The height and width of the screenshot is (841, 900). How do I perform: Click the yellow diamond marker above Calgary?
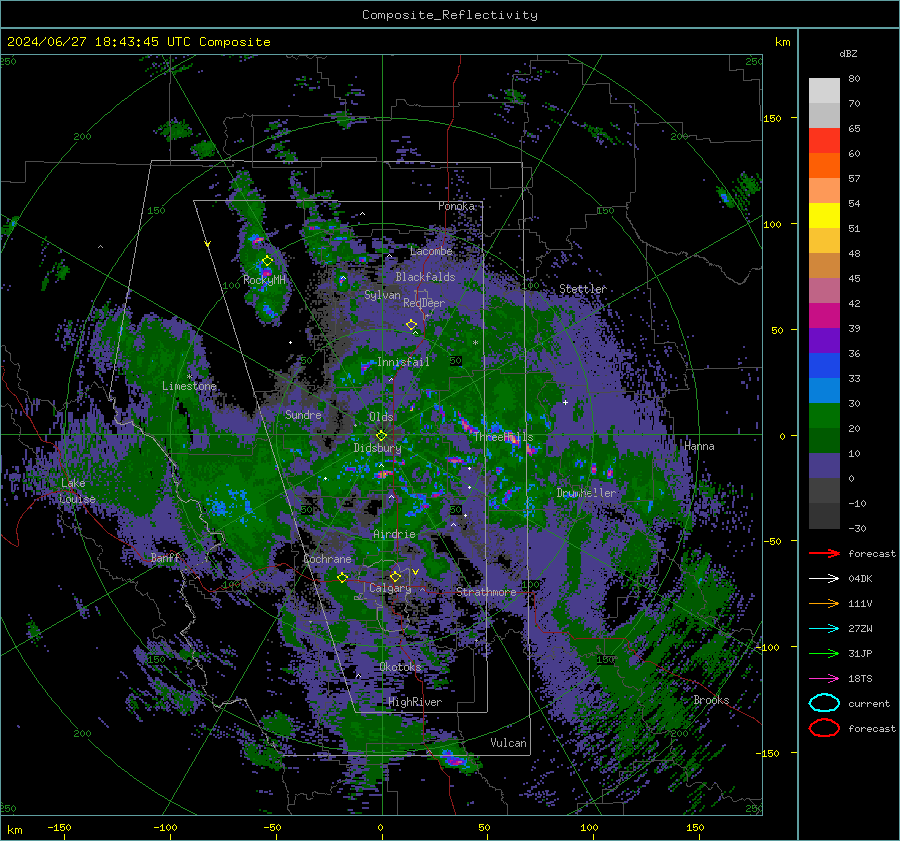coord(395,576)
